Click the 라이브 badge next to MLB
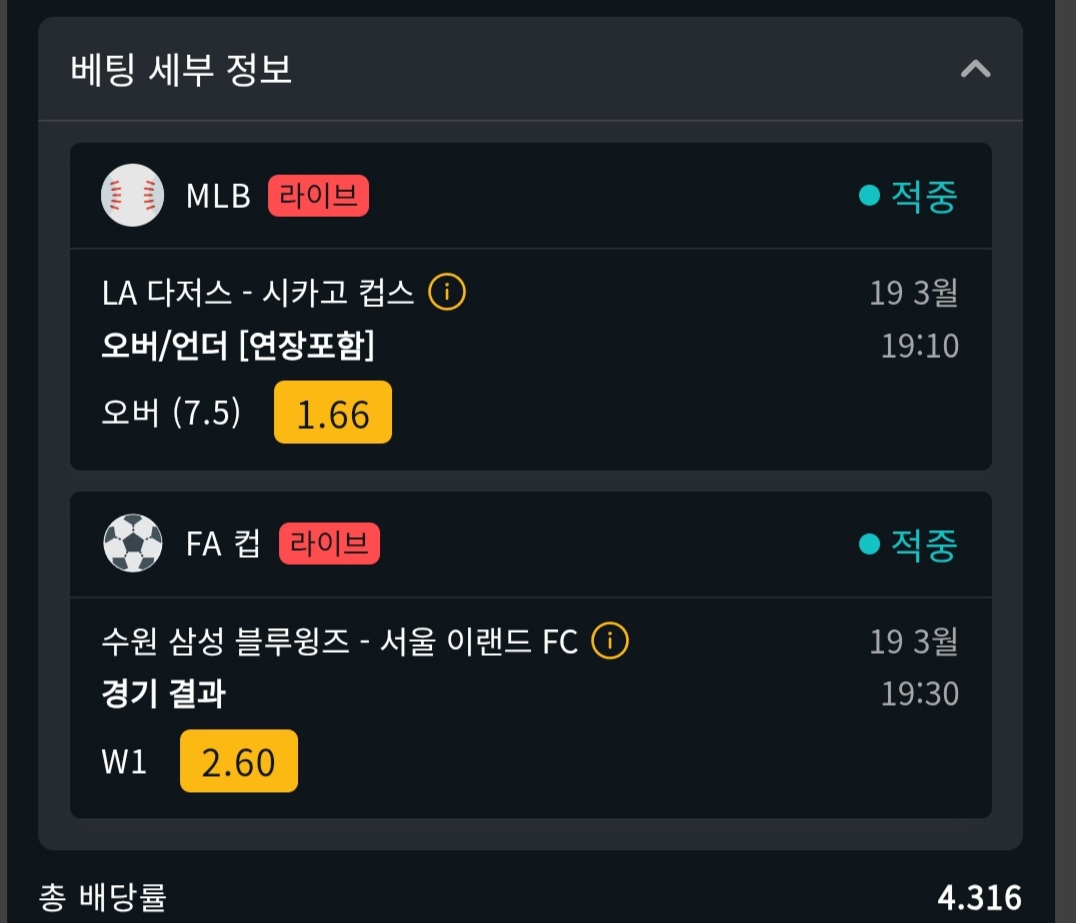The width and height of the screenshot is (1076, 923). tap(318, 196)
